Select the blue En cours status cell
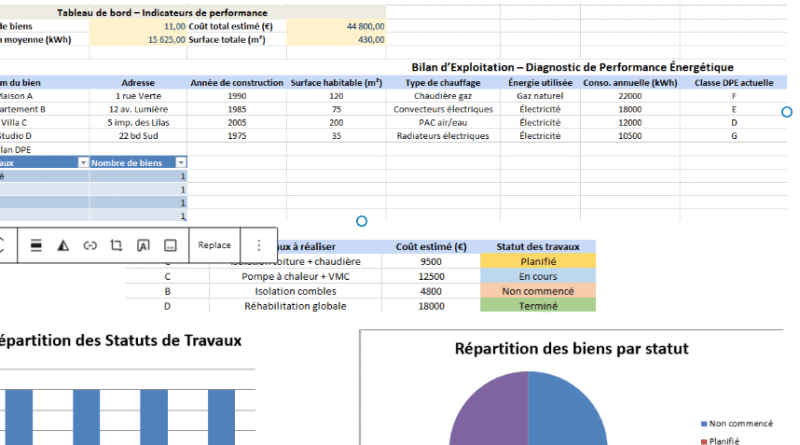Screen dimensions: 800x445 pyautogui.click(x=538, y=276)
